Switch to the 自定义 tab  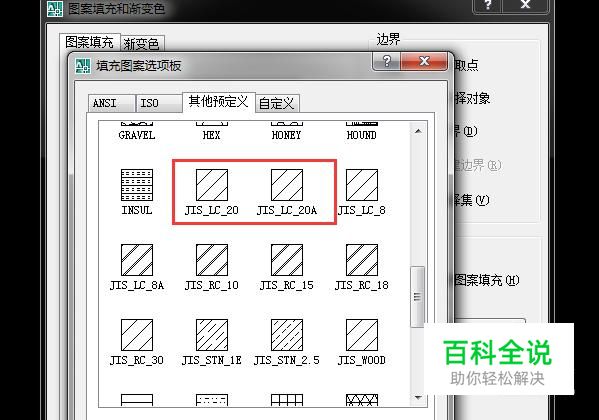tap(277, 104)
